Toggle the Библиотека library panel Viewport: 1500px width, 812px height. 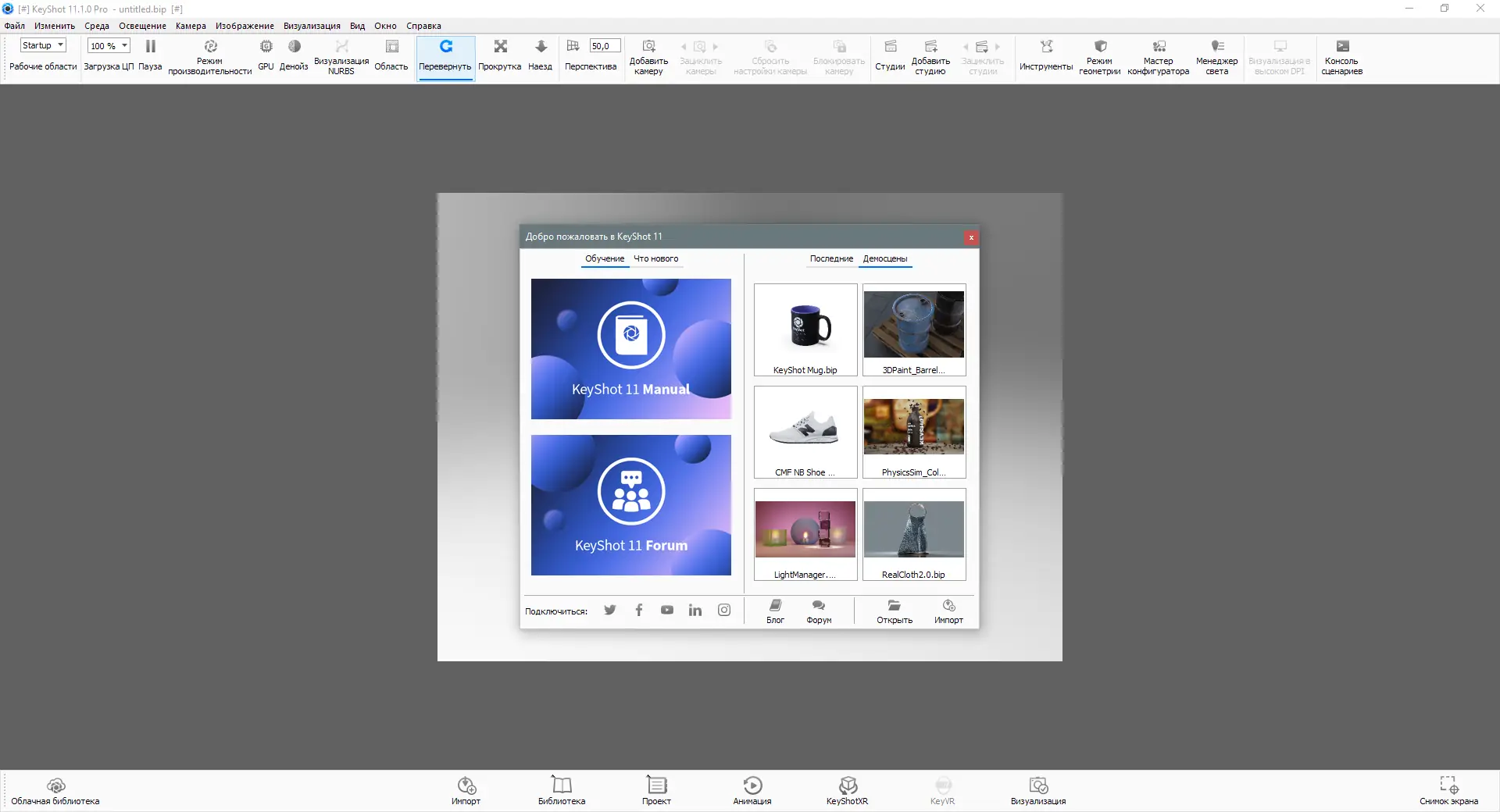(x=562, y=791)
